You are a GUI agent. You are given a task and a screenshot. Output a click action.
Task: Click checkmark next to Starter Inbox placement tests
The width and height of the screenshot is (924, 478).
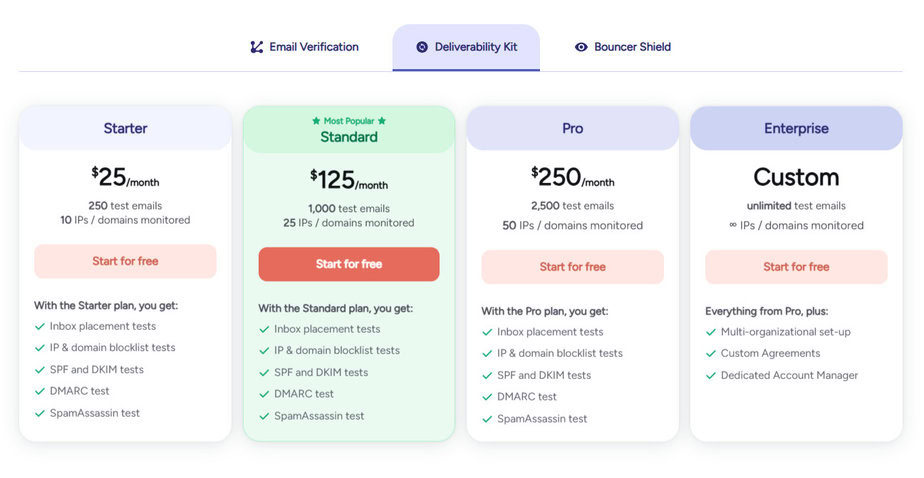[39, 327]
